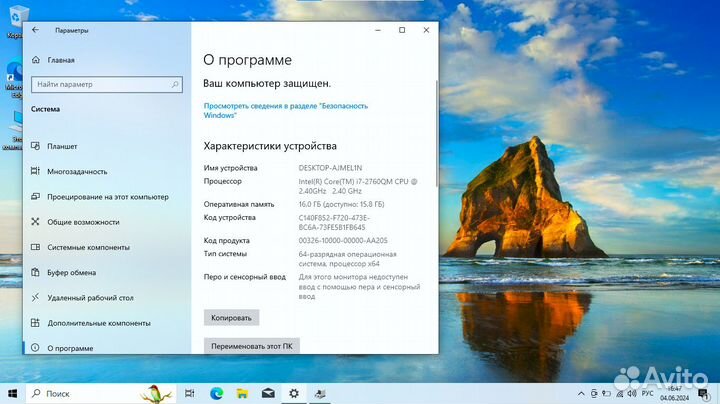Open the Многозадачность settings section
The width and height of the screenshot is (720, 404).
pyautogui.click(x=77, y=172)
